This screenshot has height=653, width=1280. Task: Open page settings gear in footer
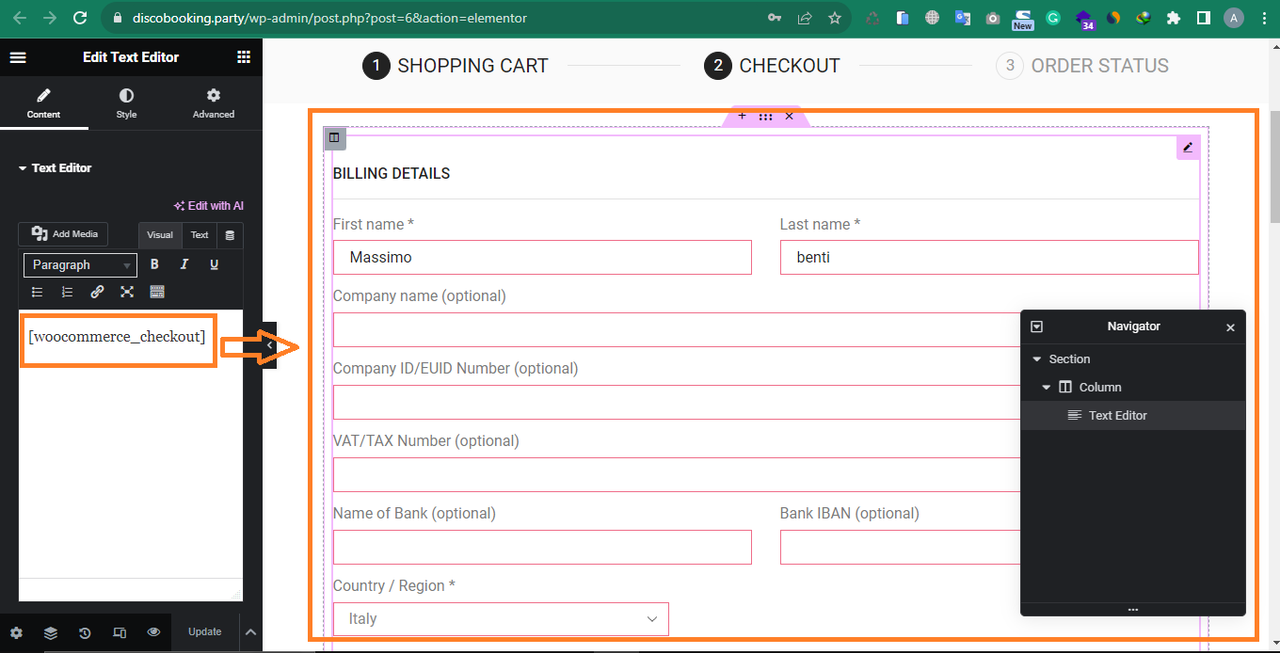pyautogui.click(x=16, y=632)
